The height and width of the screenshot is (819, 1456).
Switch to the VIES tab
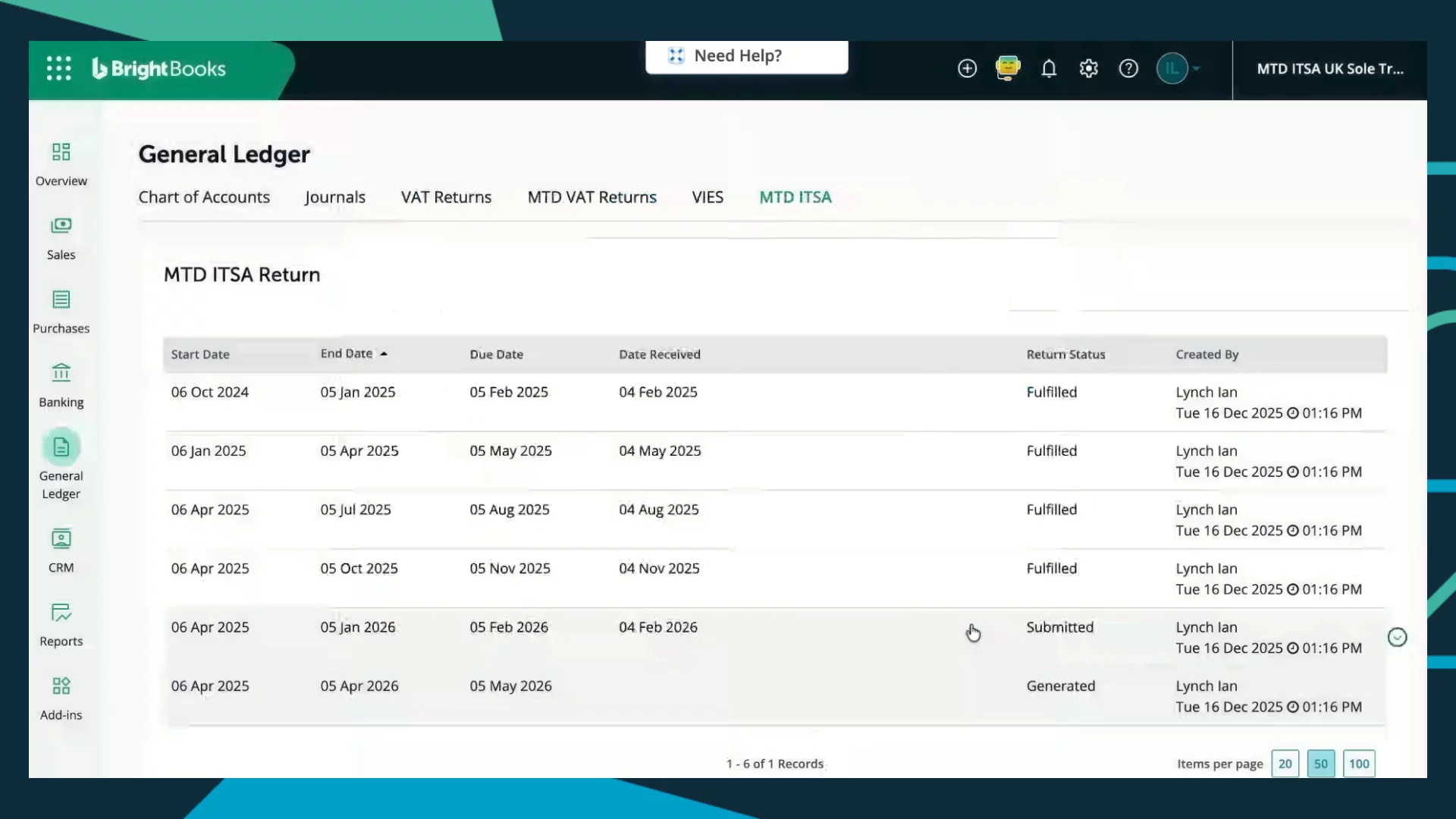(x=708, y=197)
